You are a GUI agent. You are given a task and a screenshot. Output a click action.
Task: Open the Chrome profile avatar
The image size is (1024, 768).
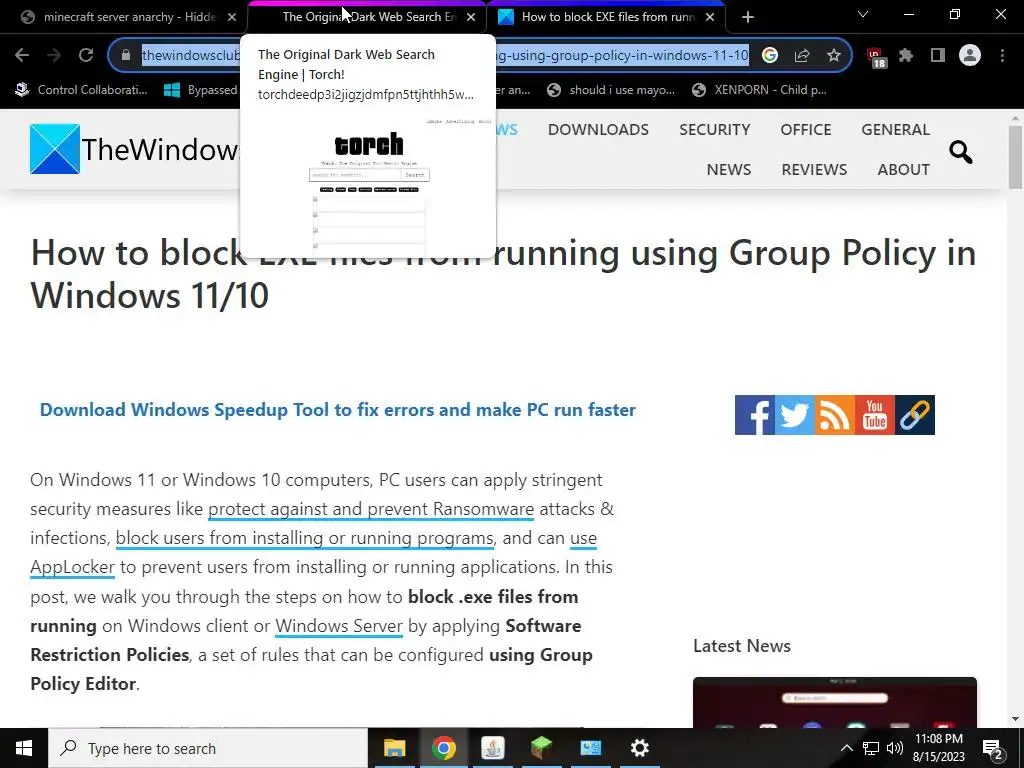click(970, 56)
